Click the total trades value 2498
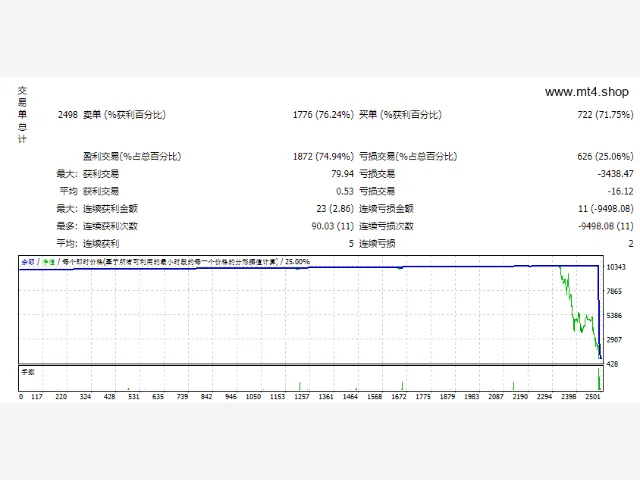The width and height of the screenshot is (640, 480). coord(67,115)
